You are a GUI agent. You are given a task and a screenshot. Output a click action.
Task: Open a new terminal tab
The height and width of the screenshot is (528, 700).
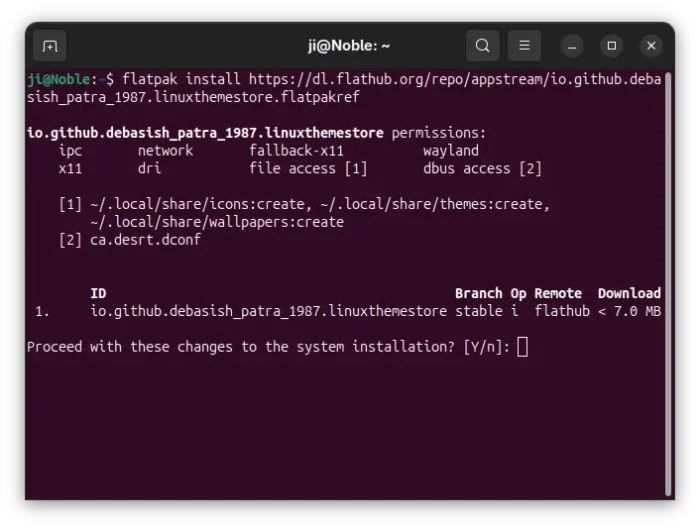50,46
